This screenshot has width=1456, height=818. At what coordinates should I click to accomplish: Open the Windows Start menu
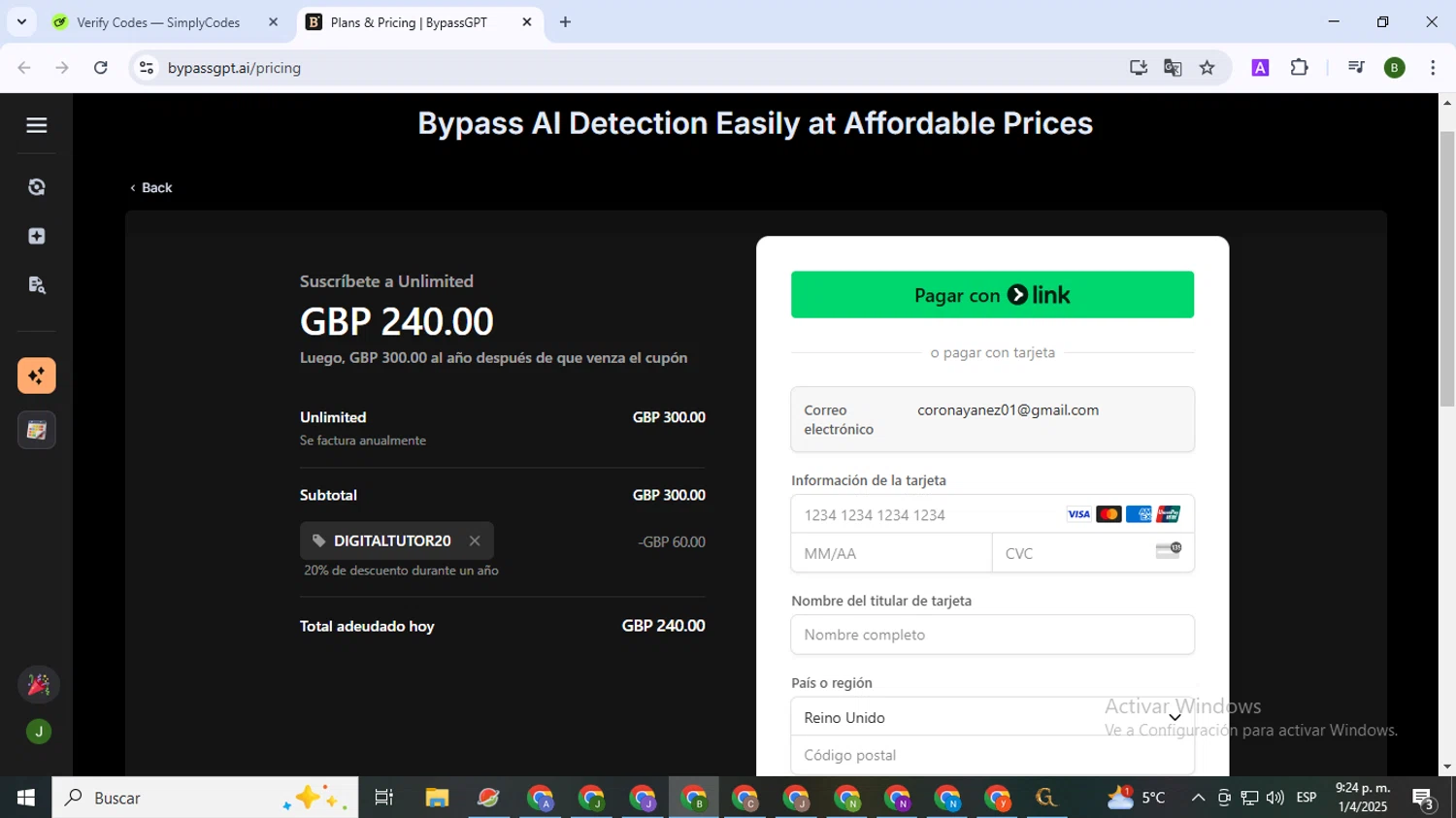click(x=25, y=798)
